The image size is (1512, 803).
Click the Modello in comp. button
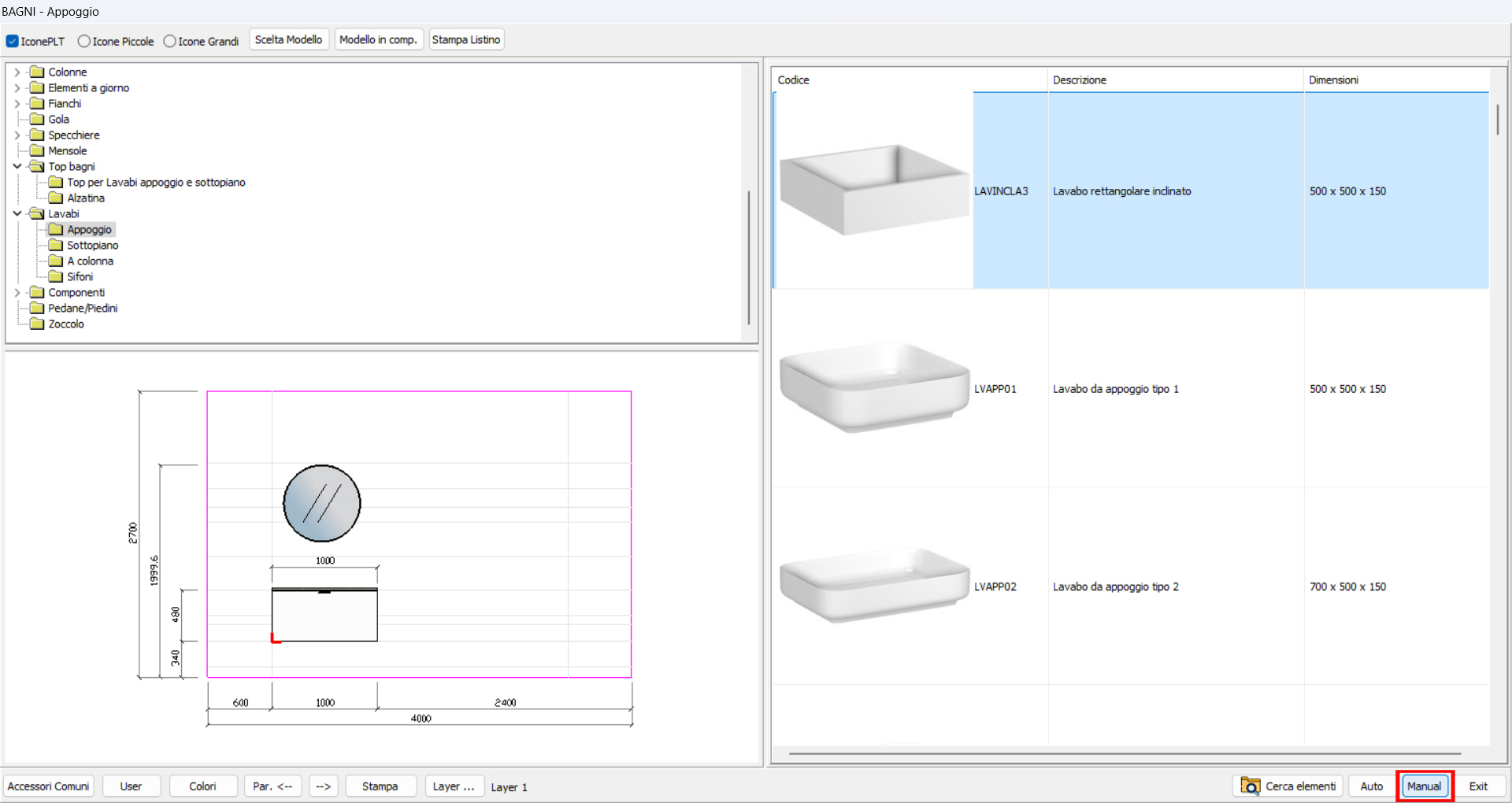379,39
